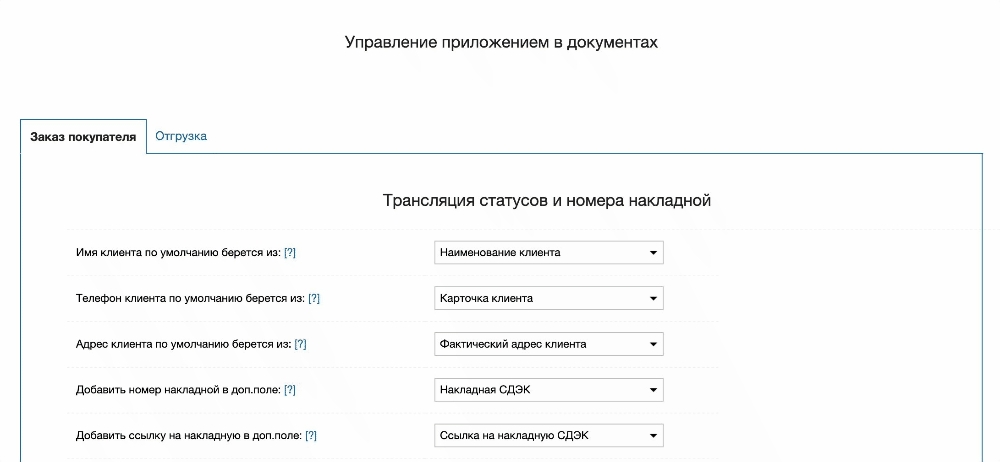Open help for Добавить ссылку на накладную
Screen dimensions: 1000x462
click(x=311, y=436)
